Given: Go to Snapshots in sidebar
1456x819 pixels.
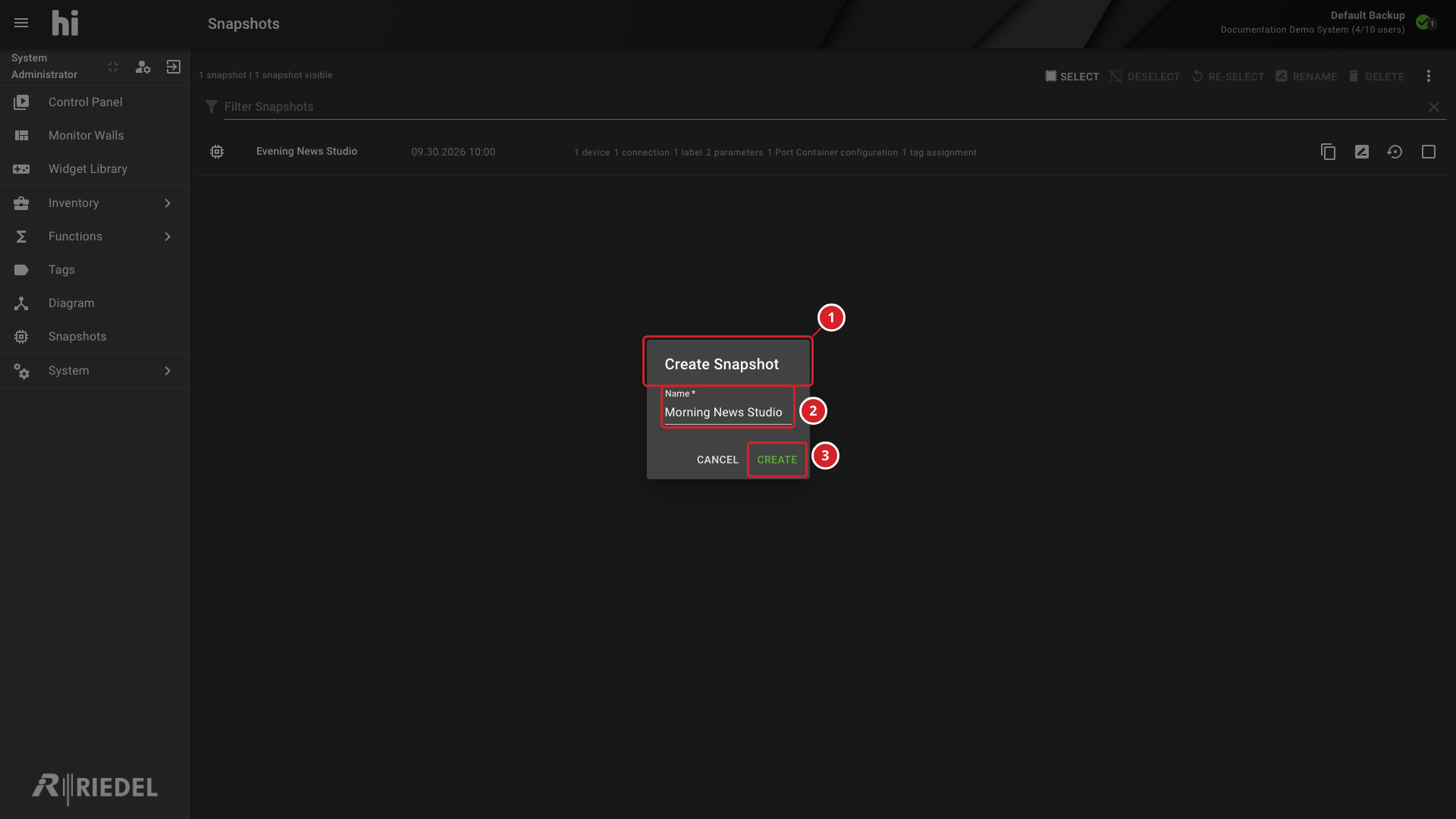Looking at the screenshot, I should [x=94, y=337].
